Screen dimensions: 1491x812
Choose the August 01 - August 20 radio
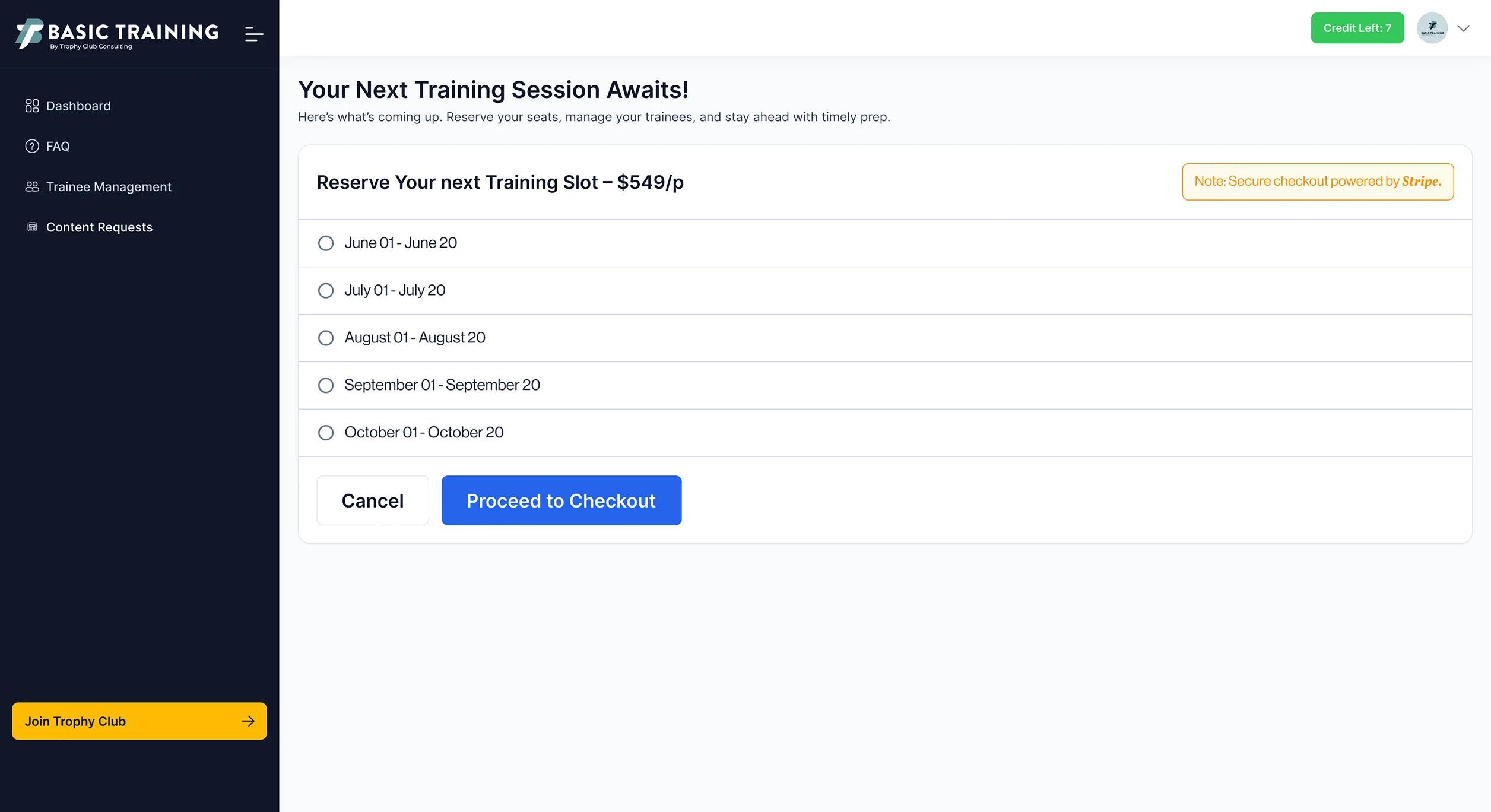pos(326,338)
